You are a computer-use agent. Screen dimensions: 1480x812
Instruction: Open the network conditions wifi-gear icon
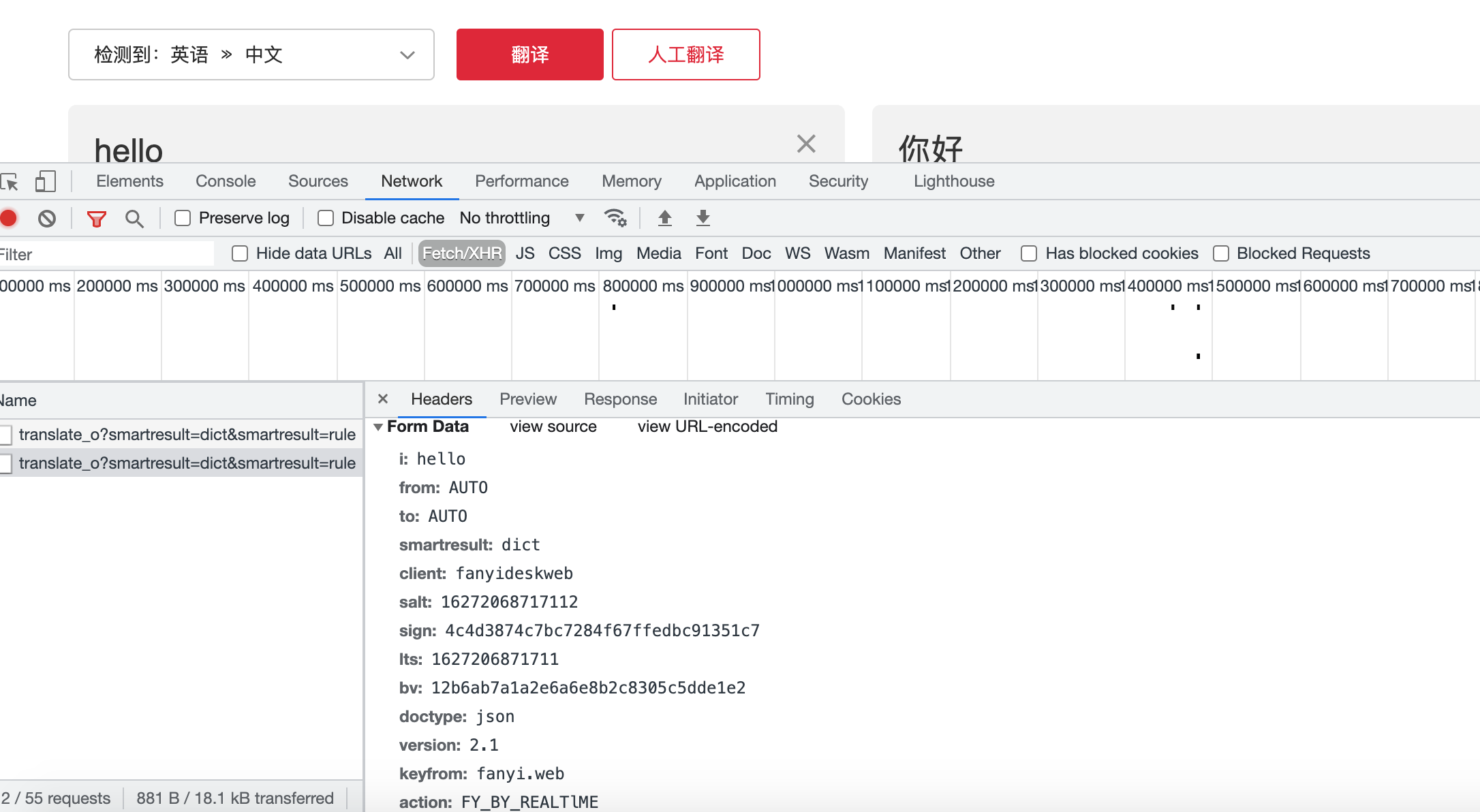click(615, 218)
